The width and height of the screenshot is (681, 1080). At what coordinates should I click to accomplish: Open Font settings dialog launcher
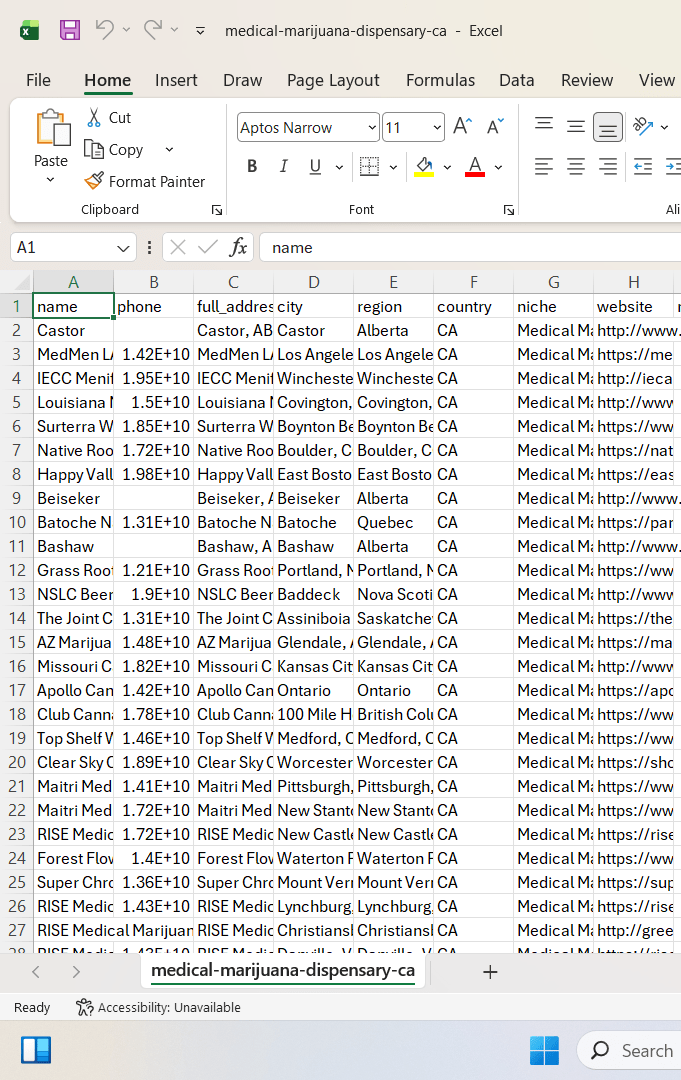point(509,210)
